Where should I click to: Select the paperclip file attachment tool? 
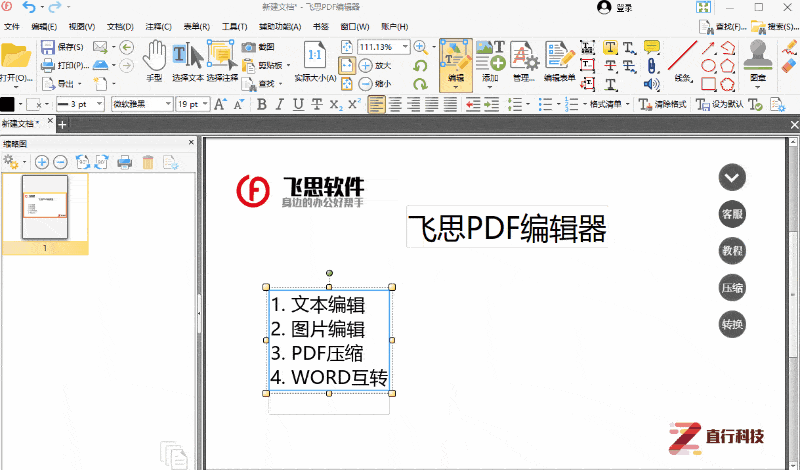[x=652, y=66]
